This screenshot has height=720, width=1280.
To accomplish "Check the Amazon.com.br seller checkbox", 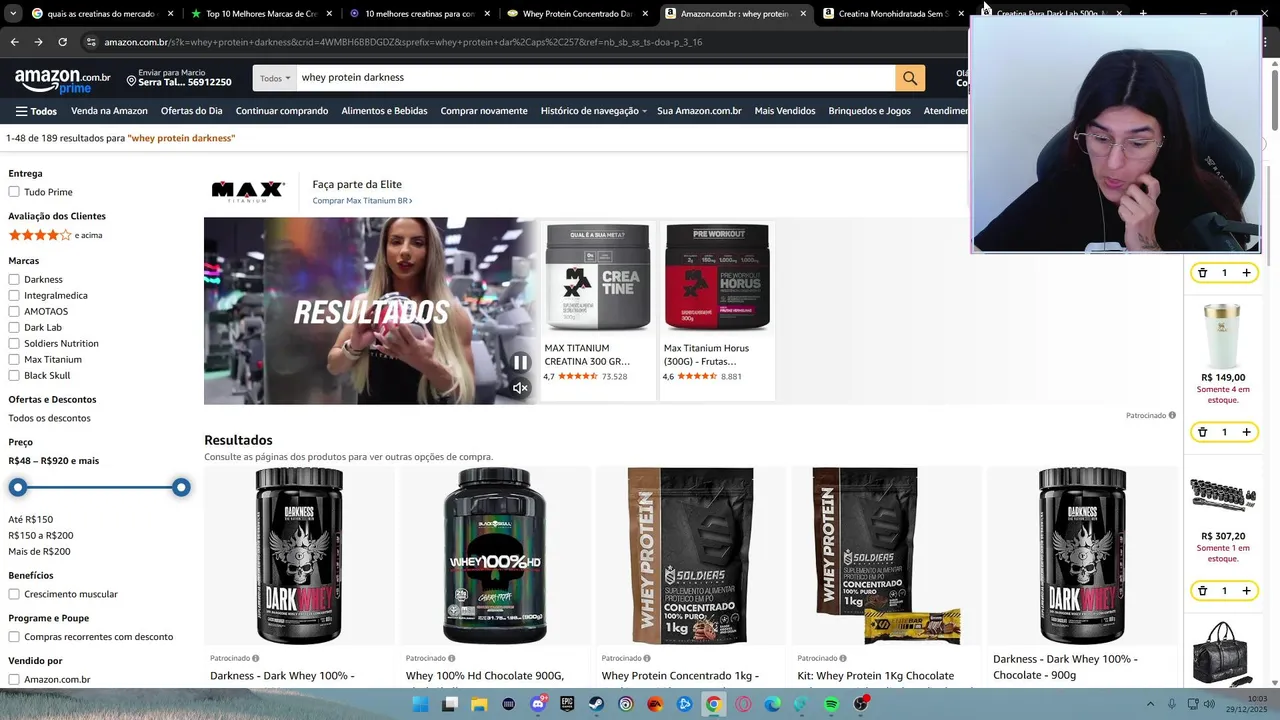I will pyautogui.click(x=14, y=679).
